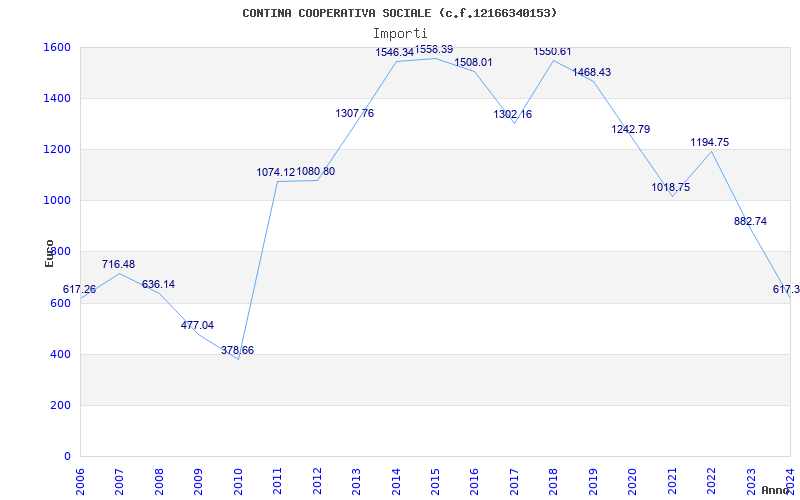
Task: Click the 2023 x-axis year label
Action: point(751,482)
